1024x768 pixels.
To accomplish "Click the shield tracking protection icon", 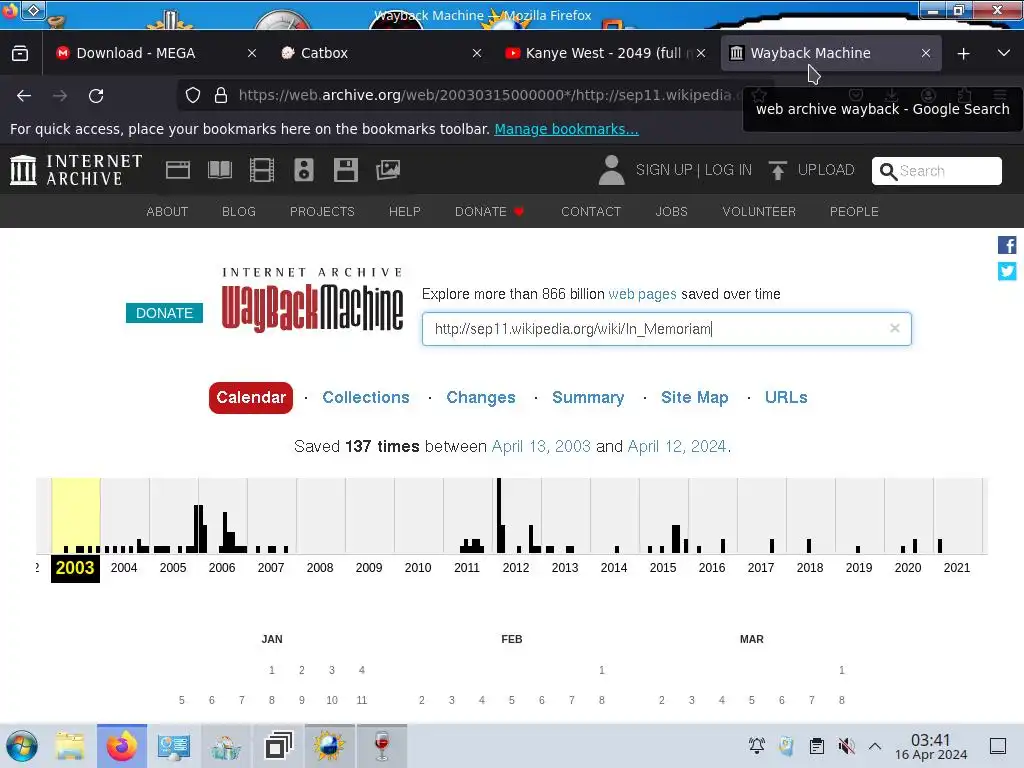I will [193, 95].
